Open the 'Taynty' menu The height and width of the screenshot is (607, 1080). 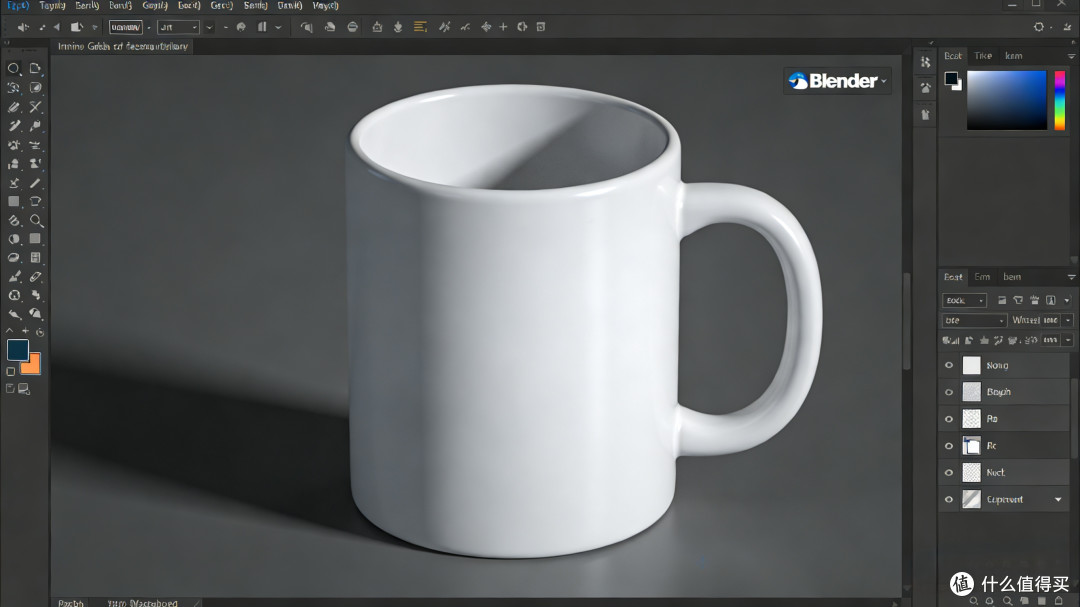pyautogui.click(x=52, y=6)
